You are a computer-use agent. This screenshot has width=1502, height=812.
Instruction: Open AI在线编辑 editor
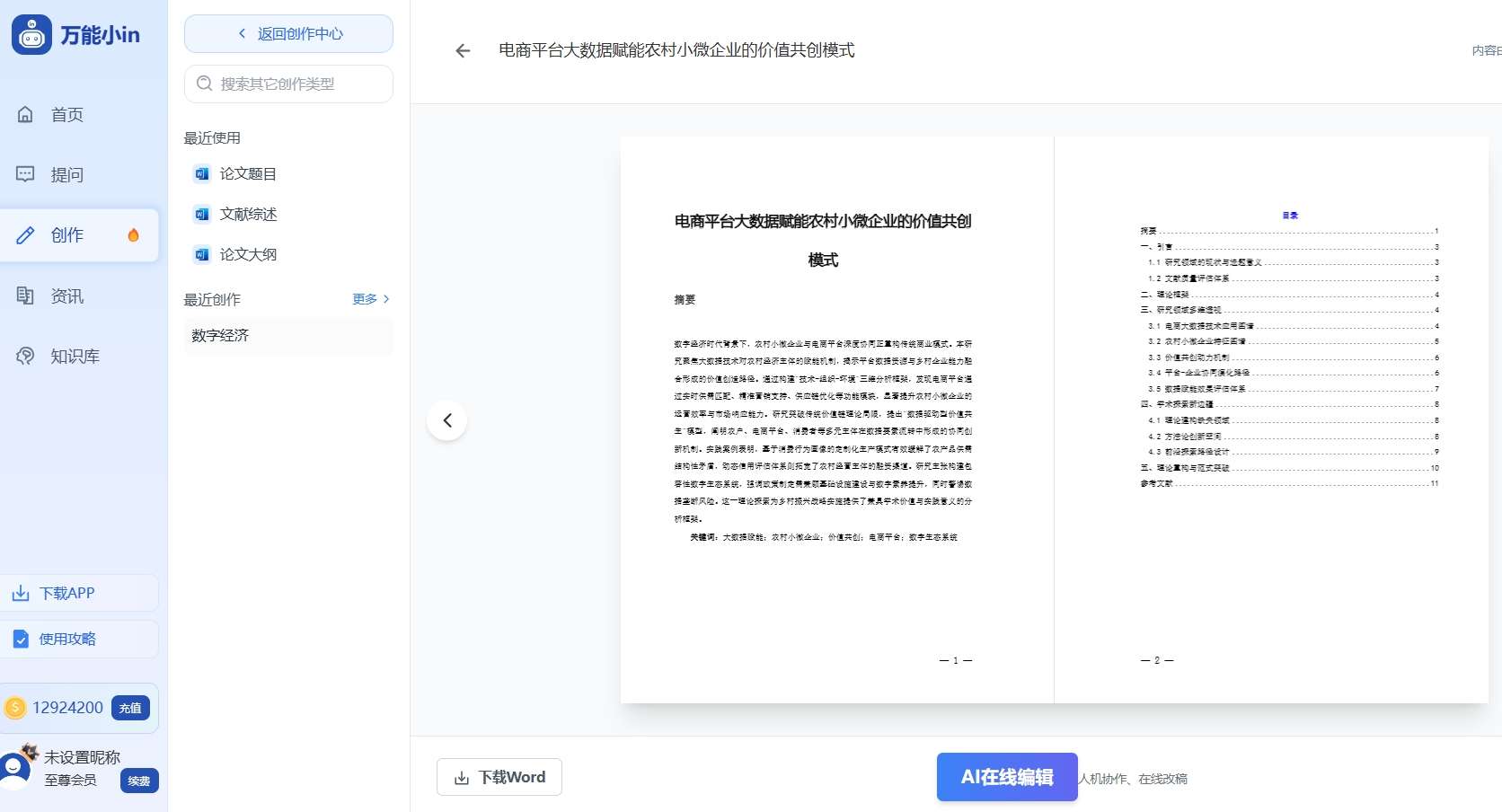click(1006, 777)
